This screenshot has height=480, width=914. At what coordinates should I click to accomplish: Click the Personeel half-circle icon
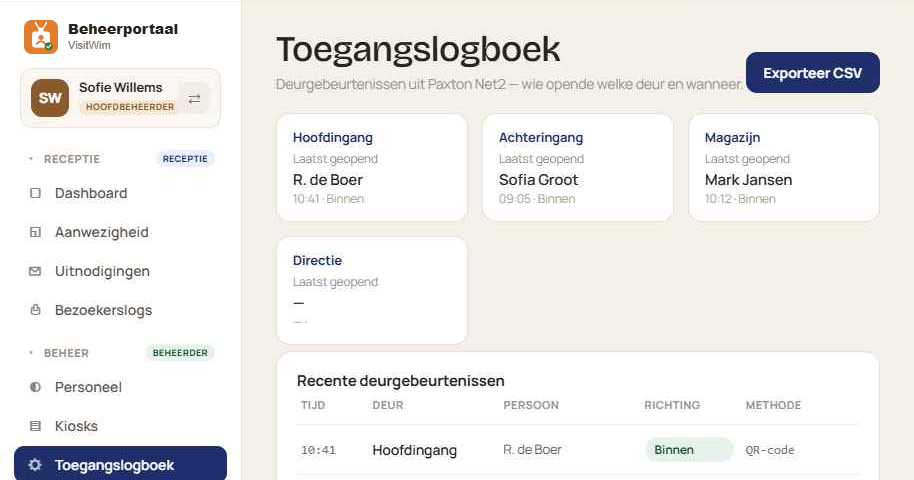[36, 387]
